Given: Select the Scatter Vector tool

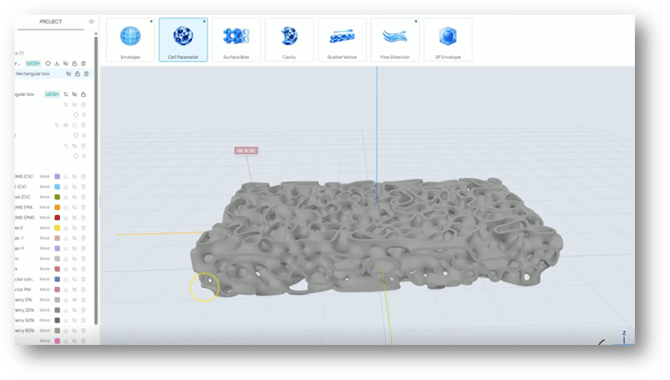Looking at the screenshot, I should tap(342, 40).
